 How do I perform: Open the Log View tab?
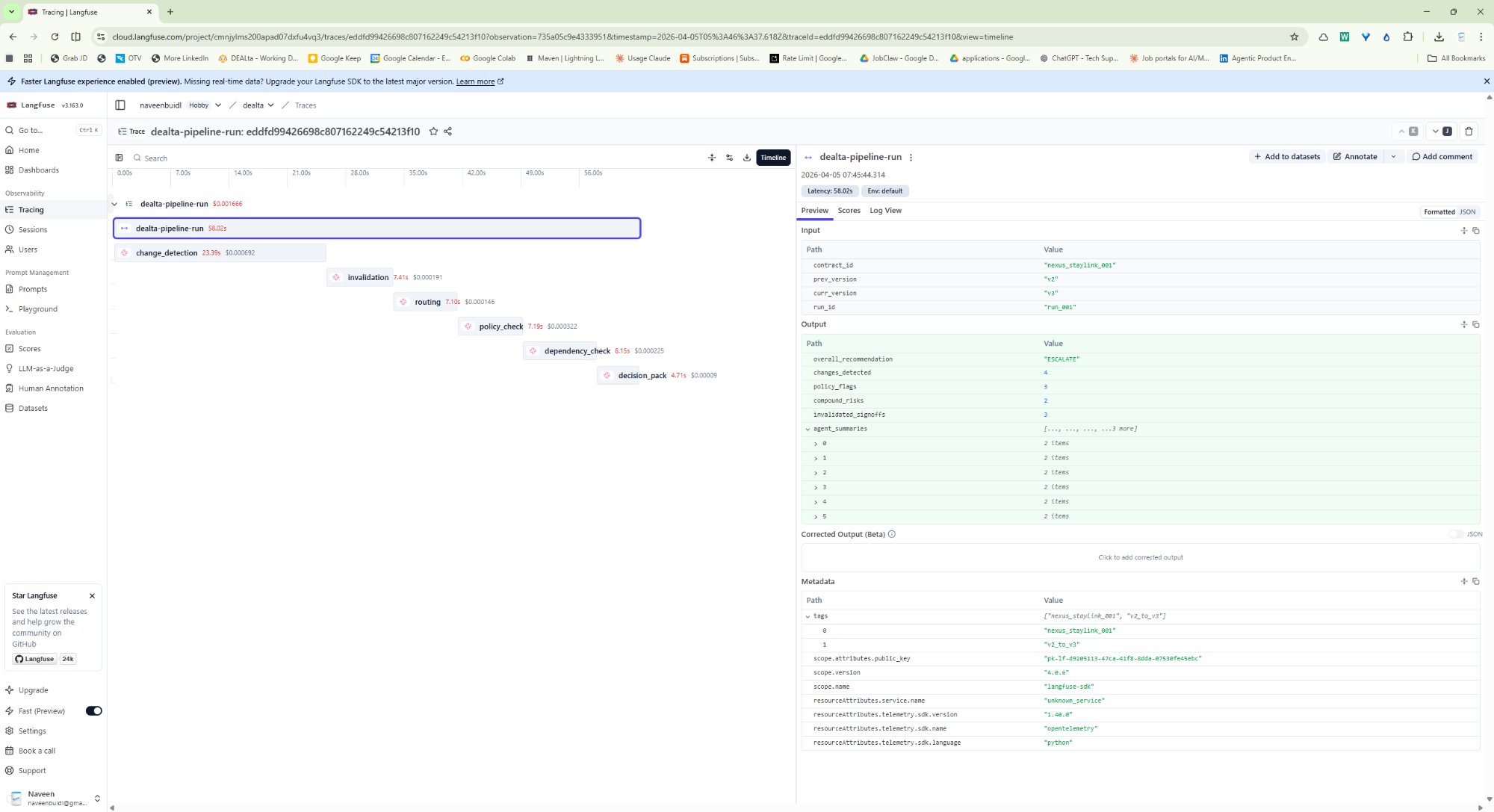point(885,211)
